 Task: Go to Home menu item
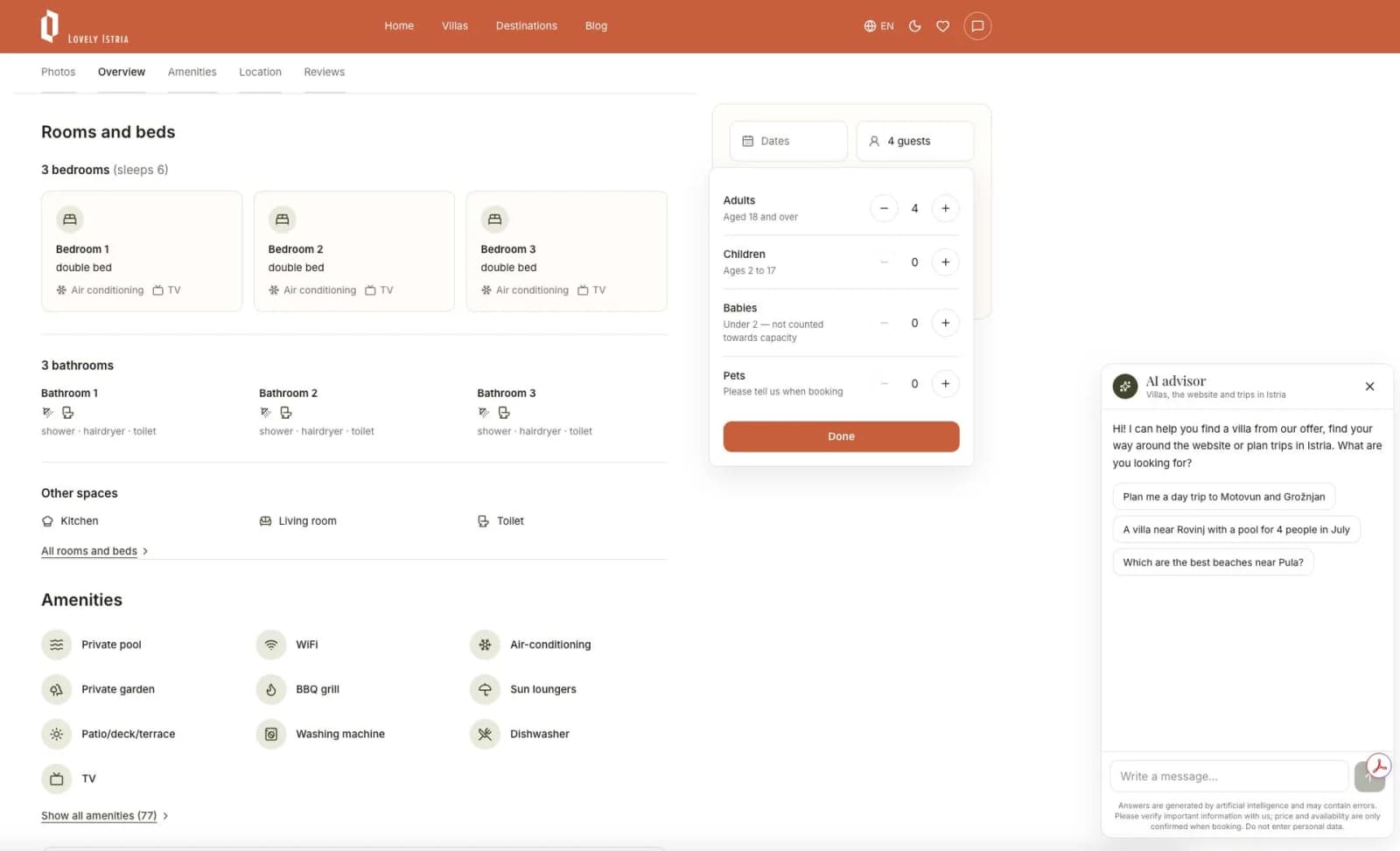(x=399, y=26)
